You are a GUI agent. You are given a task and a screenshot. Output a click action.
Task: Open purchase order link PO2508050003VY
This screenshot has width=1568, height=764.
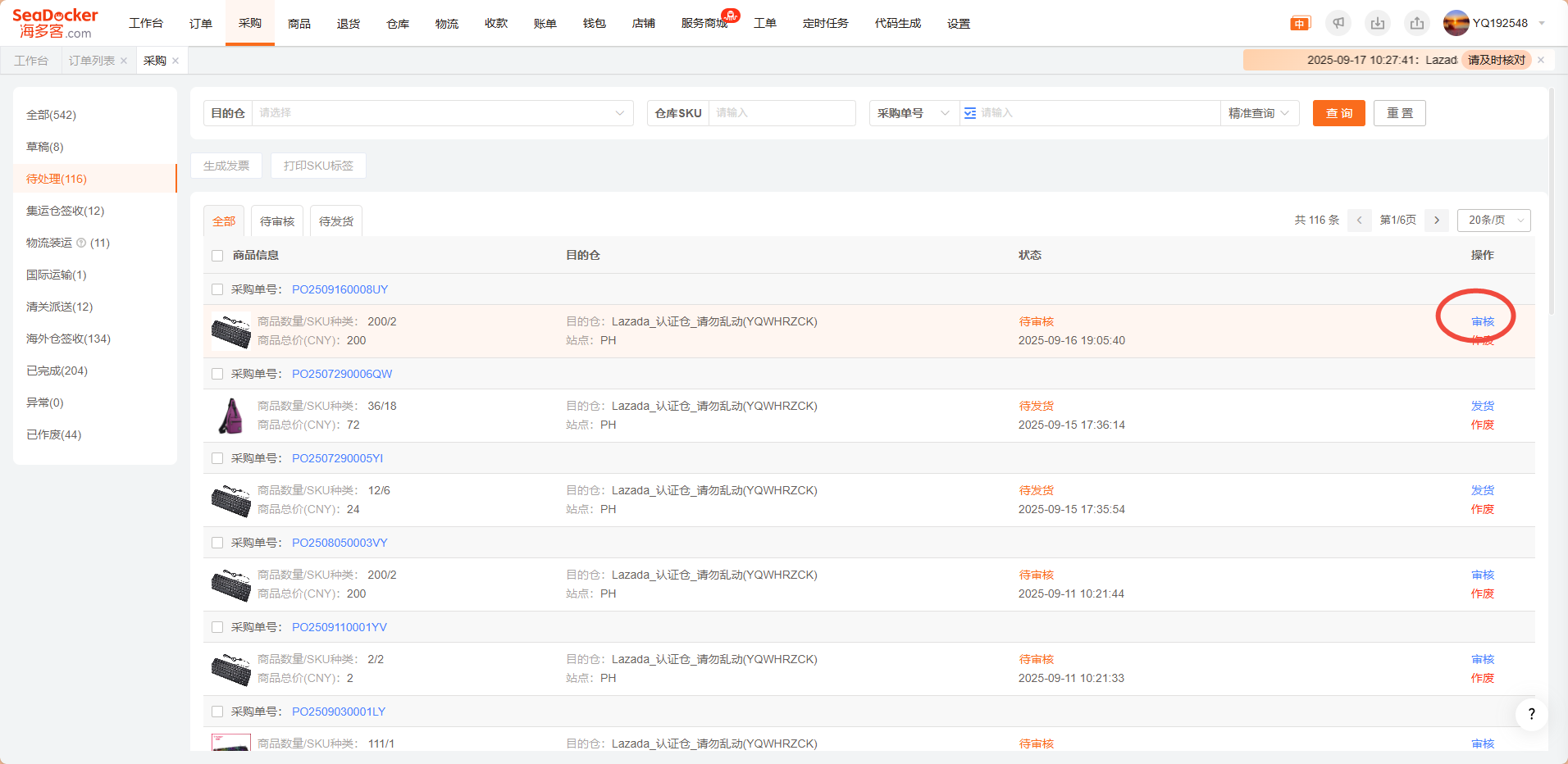(x=340, y=543)
